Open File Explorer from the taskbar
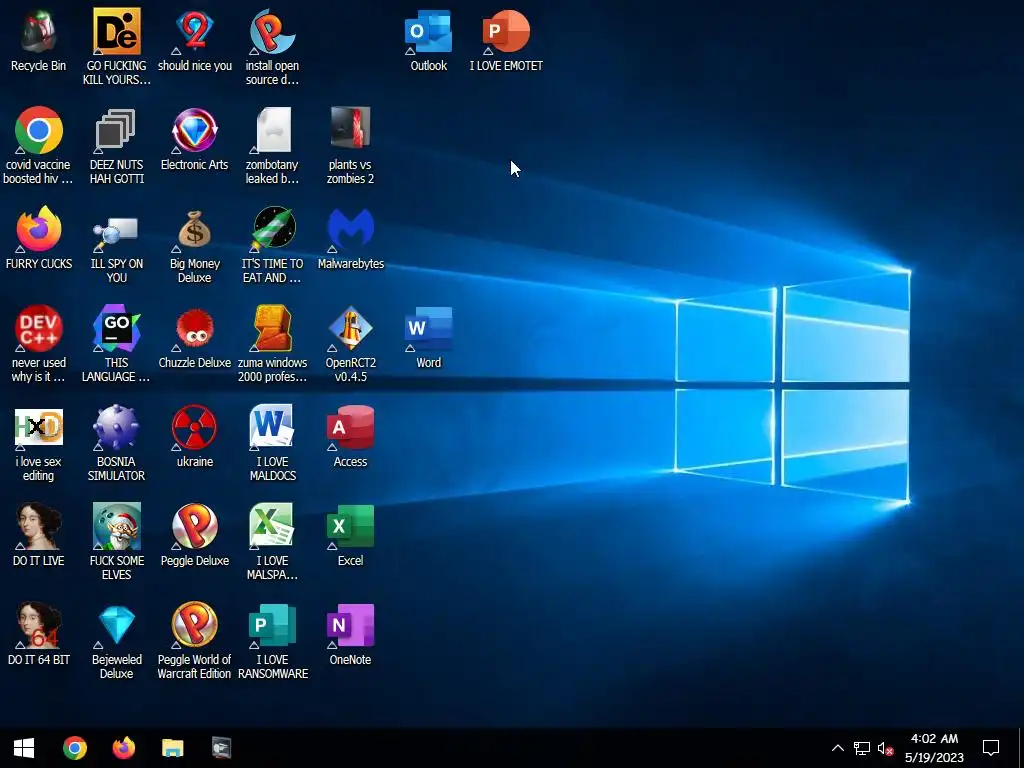Screen dimensions: 1024x768 (172, 748)
